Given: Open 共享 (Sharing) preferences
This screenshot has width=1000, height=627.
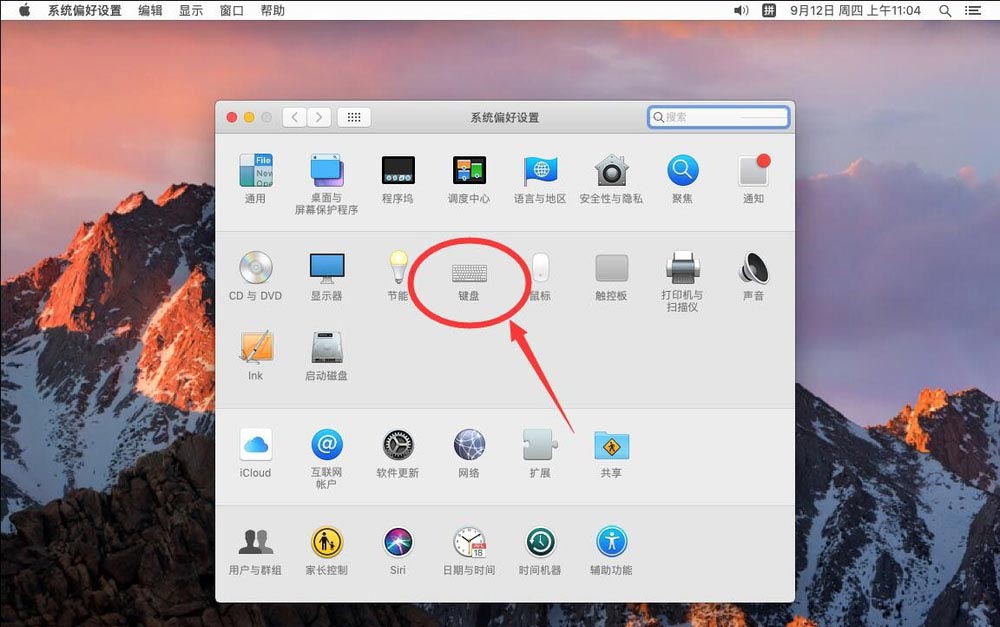Looking at the screenshot, I should [610, 447].
